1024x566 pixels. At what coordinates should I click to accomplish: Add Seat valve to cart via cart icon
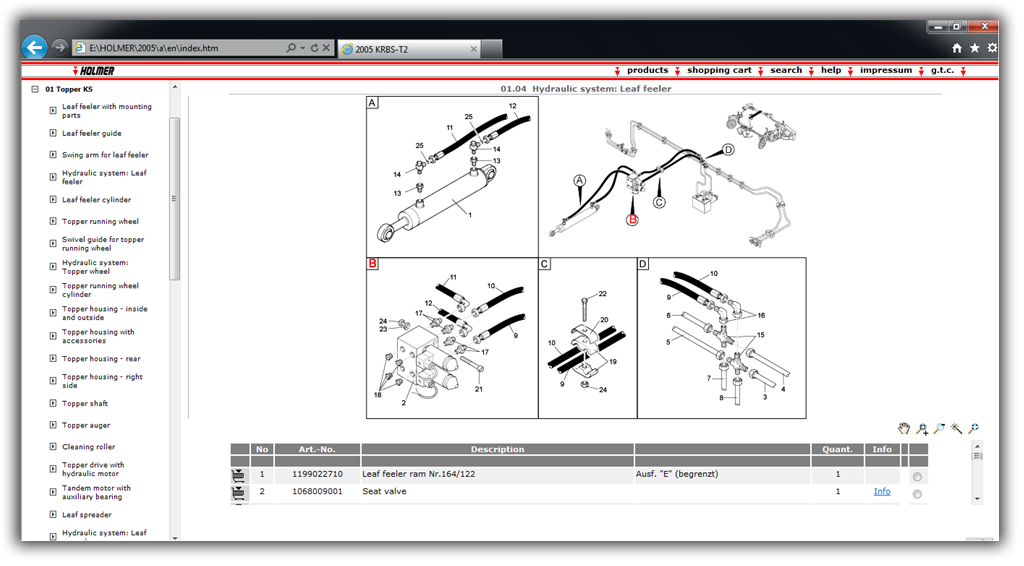(x=239, y=494)
